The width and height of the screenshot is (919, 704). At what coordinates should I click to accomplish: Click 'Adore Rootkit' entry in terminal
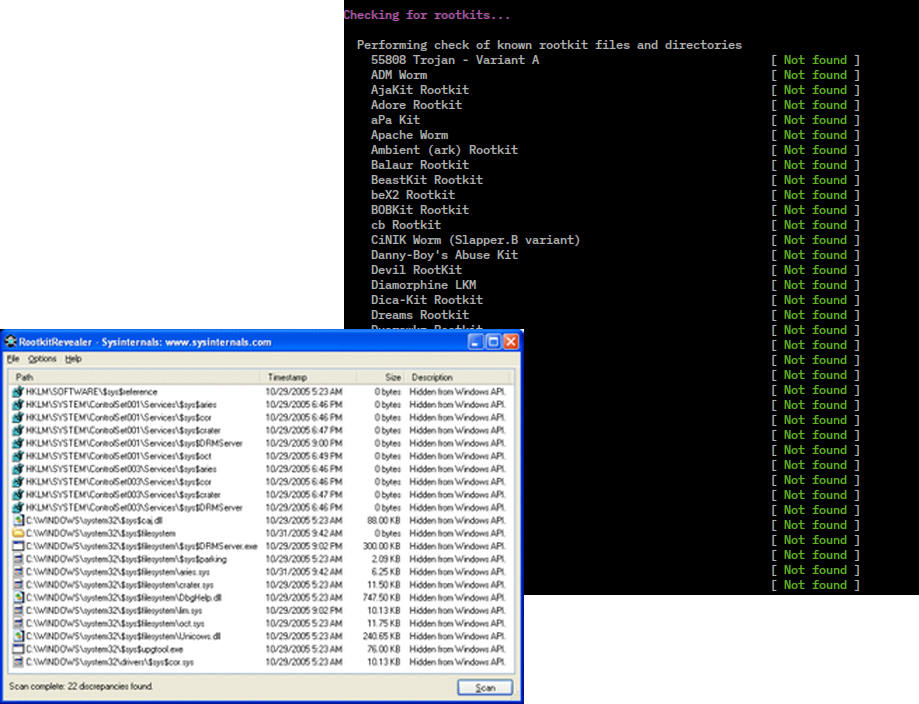[416, 105]
